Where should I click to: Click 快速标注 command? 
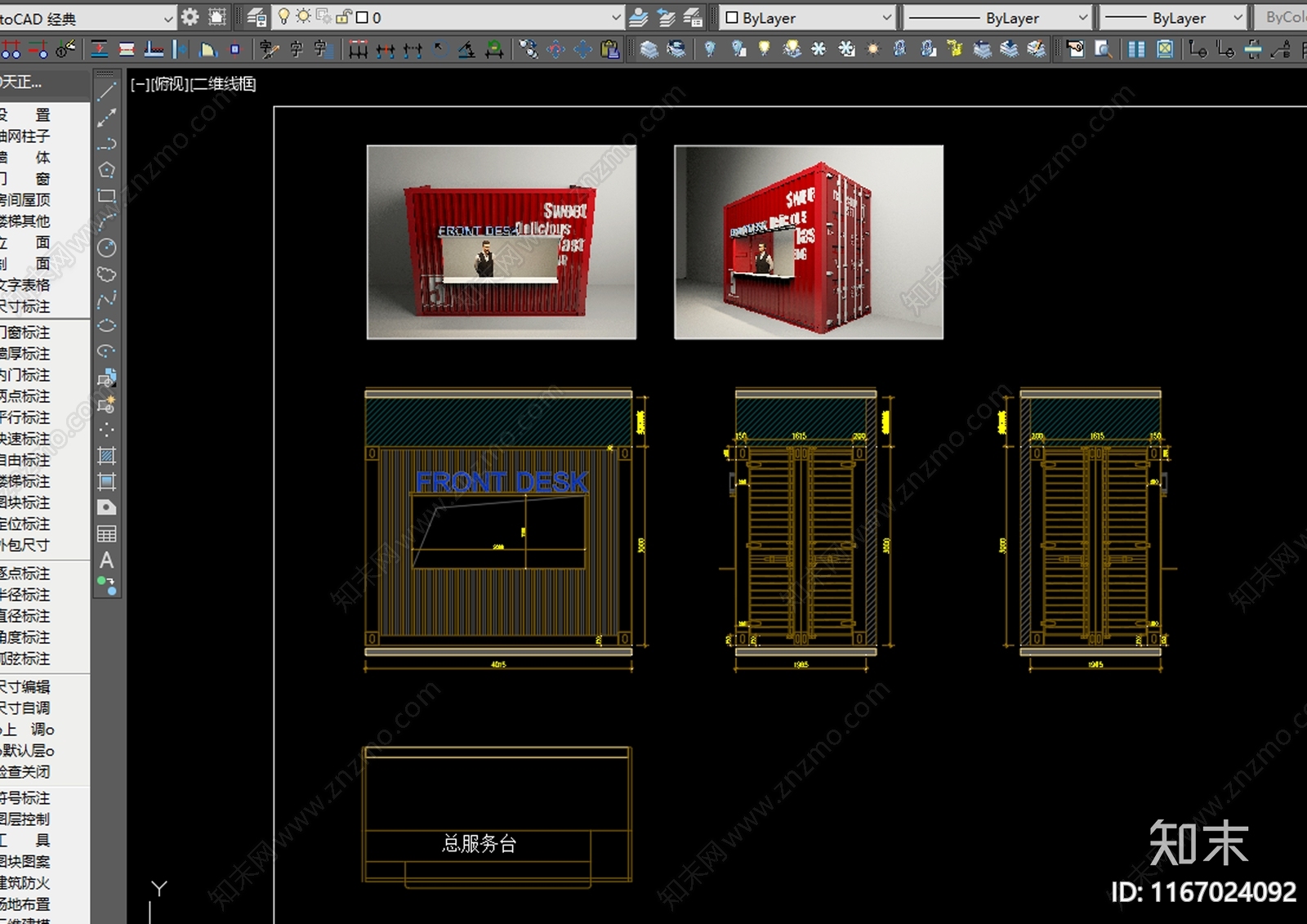click(25, 439)
